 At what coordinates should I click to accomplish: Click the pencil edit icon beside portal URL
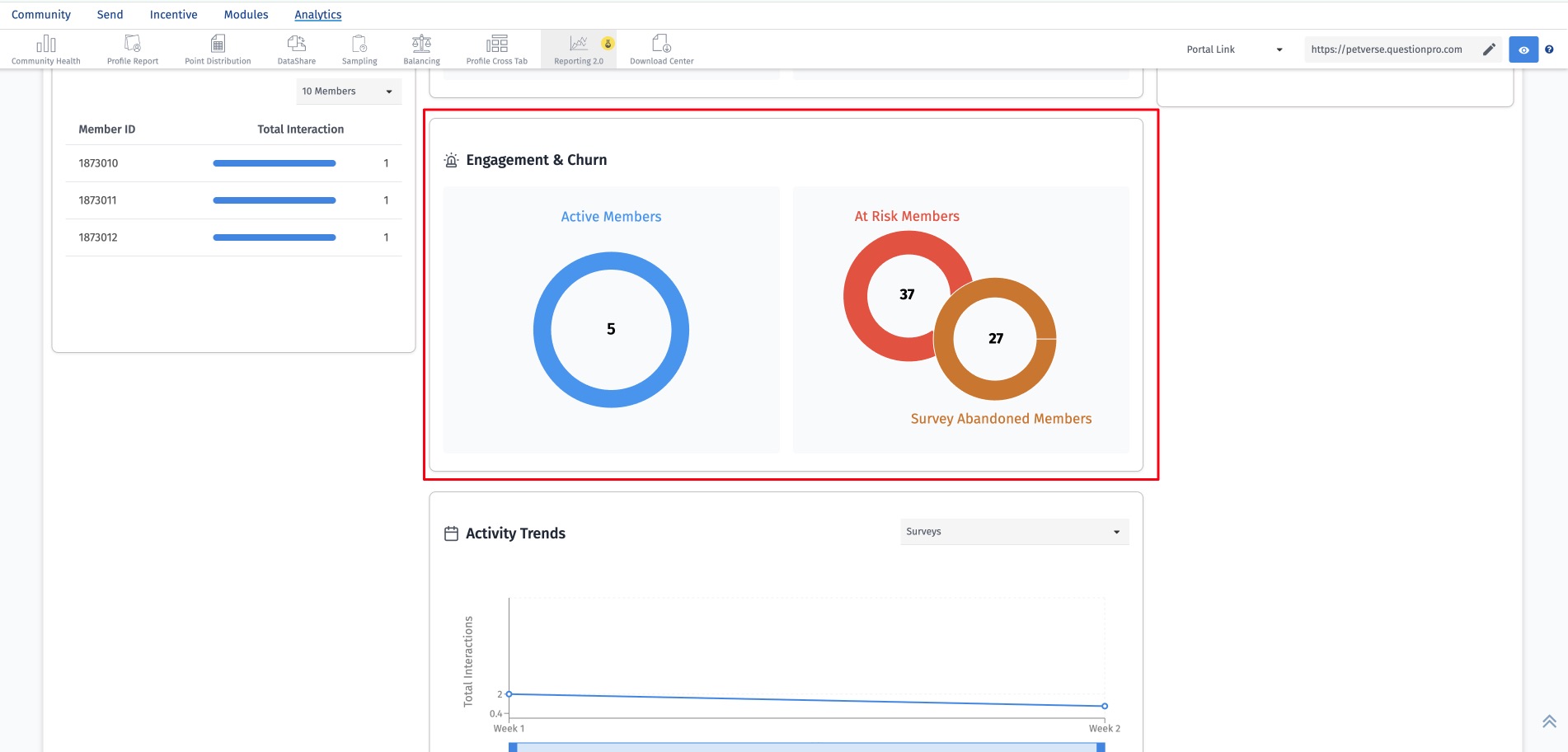pyautogui.click(x=1489, y=49)
